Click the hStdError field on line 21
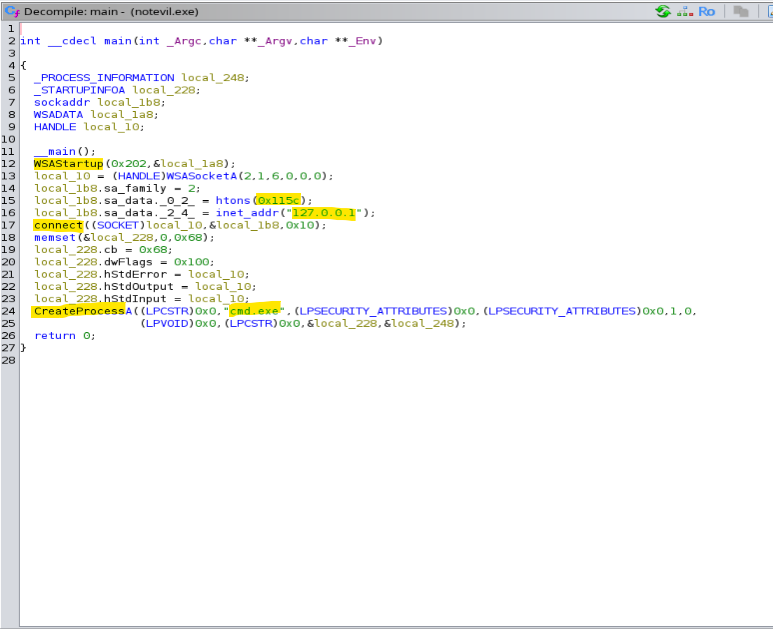Screen dimensions: 773x629 [135, 275]
